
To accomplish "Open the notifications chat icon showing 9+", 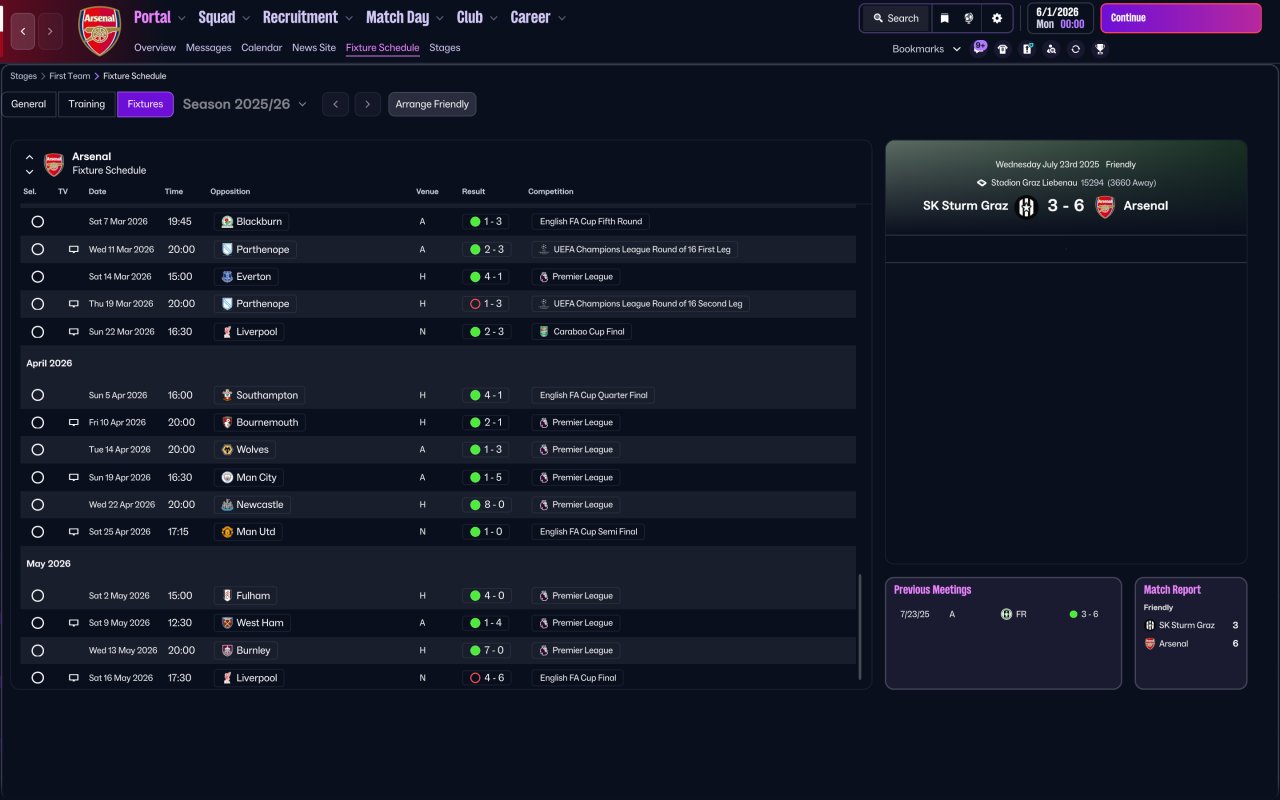I will click(x=979, y=47).
